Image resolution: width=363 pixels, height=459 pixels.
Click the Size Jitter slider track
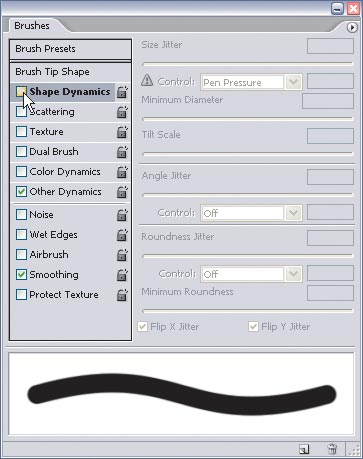tap(247, 64)
